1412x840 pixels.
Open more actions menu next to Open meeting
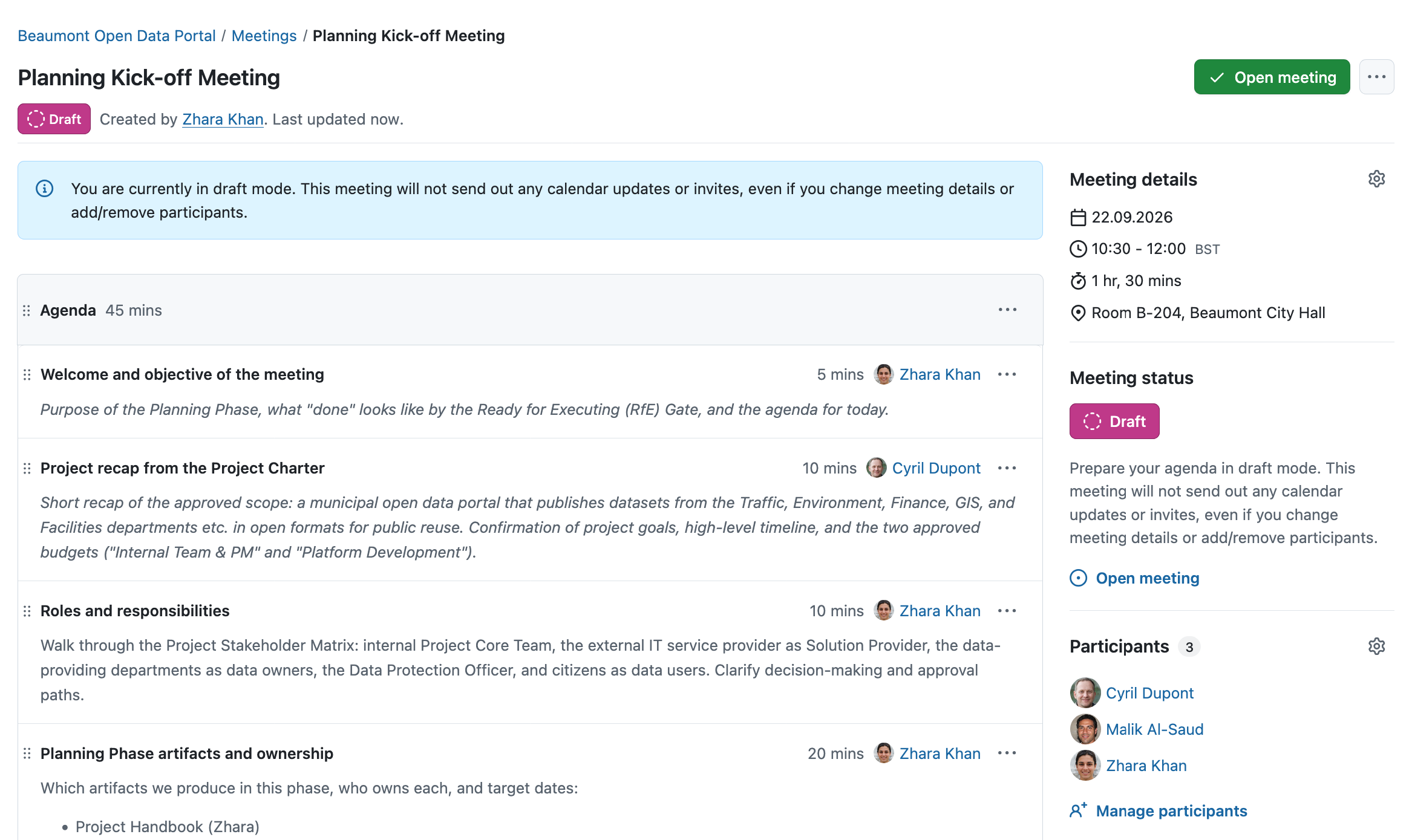click(x=1376, y=77)
